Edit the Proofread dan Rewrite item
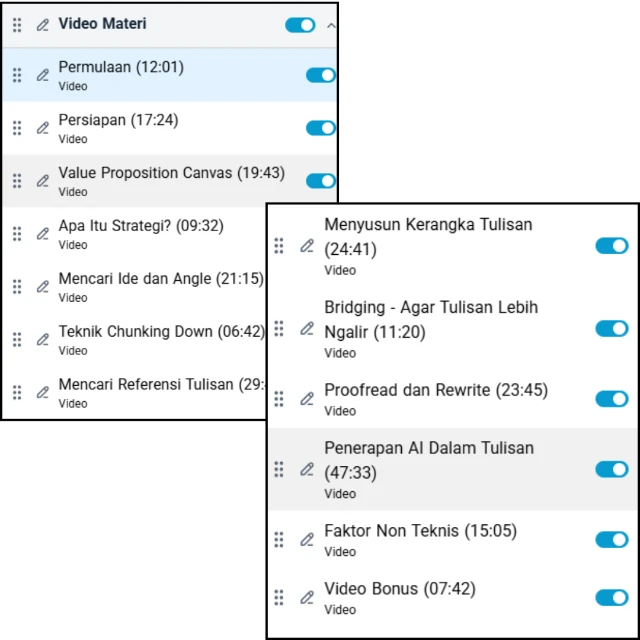 pyautogui.click(x=307, y=399)
